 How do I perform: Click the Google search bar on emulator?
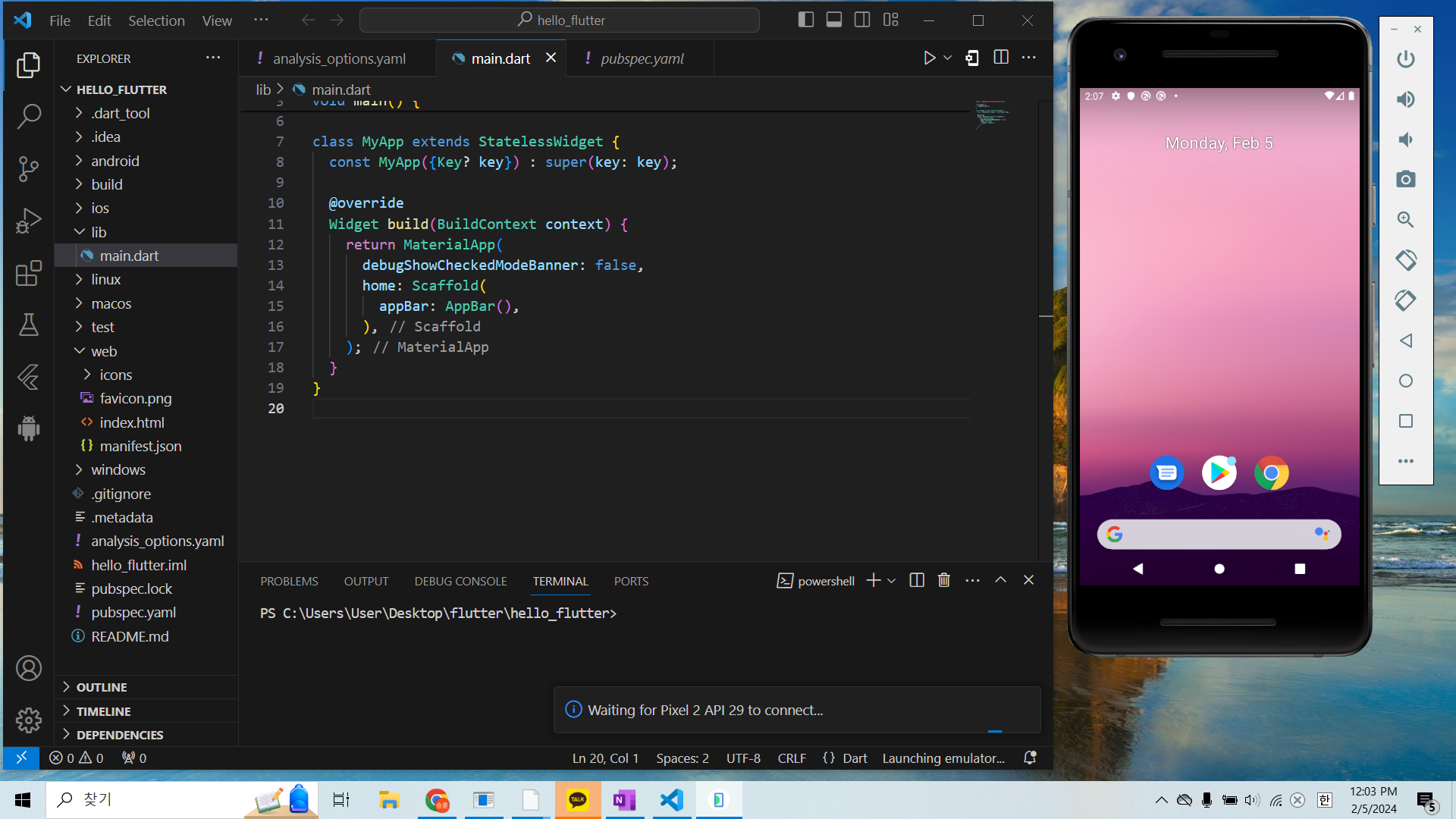point(1219,534)
